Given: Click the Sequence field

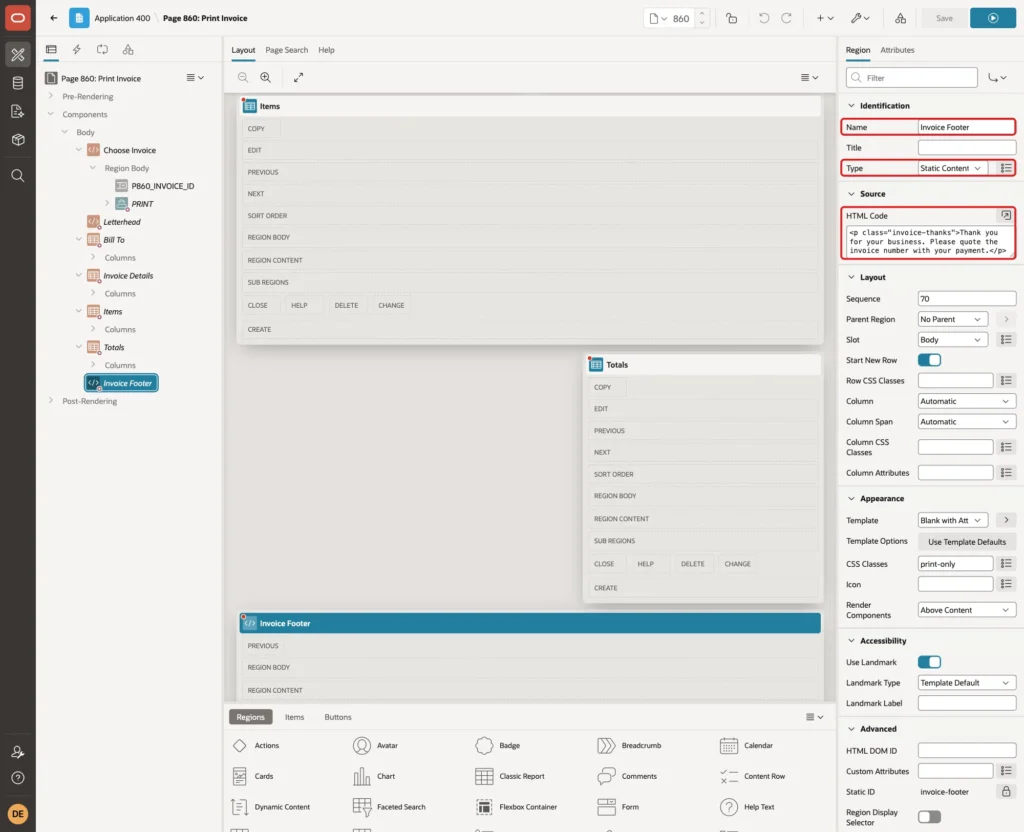Looking at the screenshot, I should pyautogui.click(x=967, y=298).
